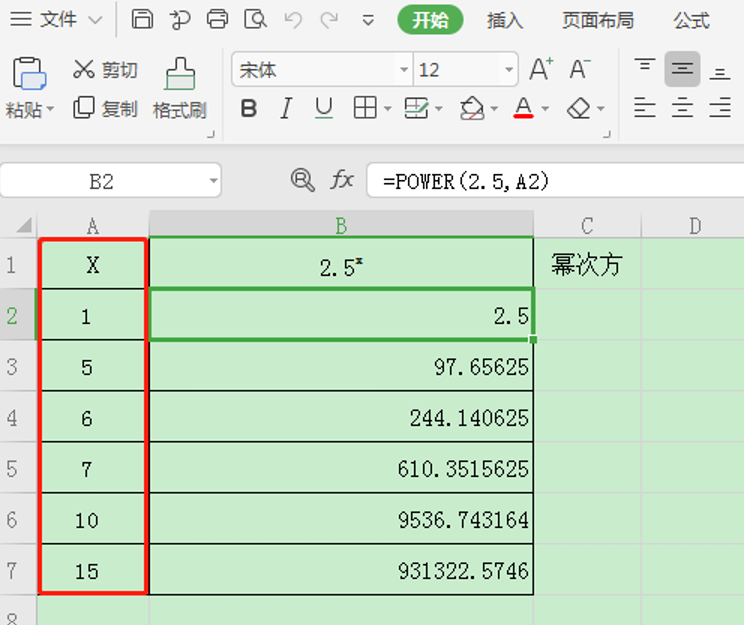Click cell containing 610.3515625
This screenshot has width=744, height=625.
pos(341,468)
